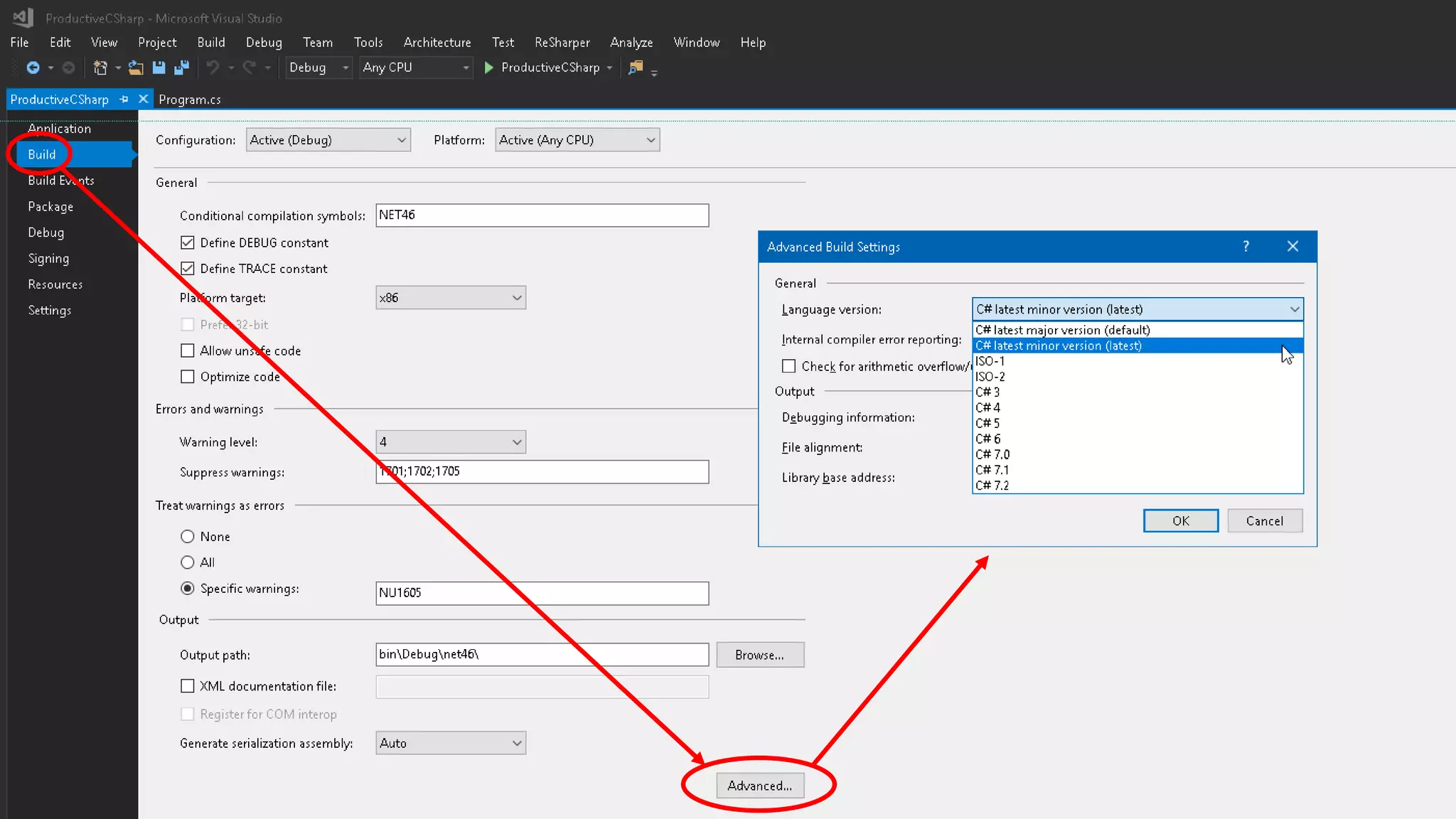1456x819 pixels.
Task: Click the Navigate Backward arrow icon
Action: pos(33,68)
